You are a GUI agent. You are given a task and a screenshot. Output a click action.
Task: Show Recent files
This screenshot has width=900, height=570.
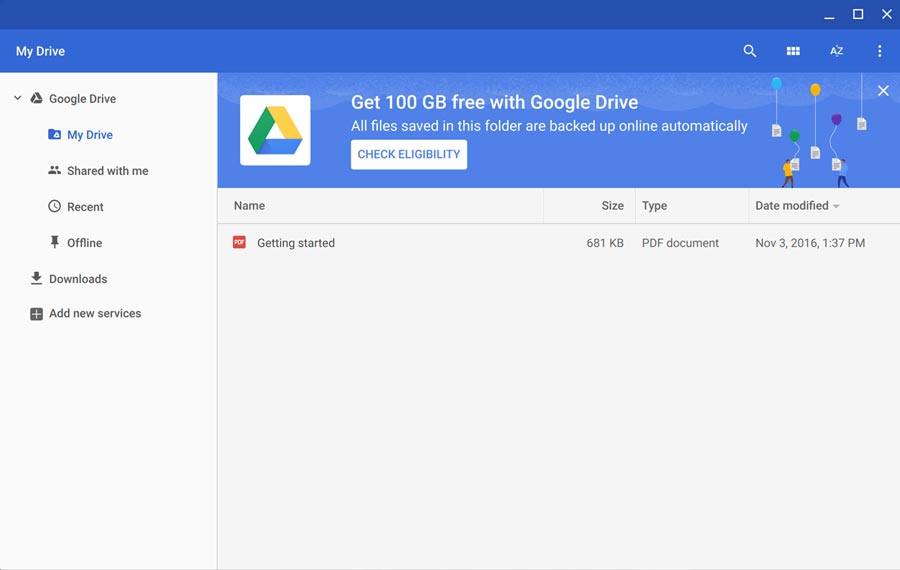point(86,207)
